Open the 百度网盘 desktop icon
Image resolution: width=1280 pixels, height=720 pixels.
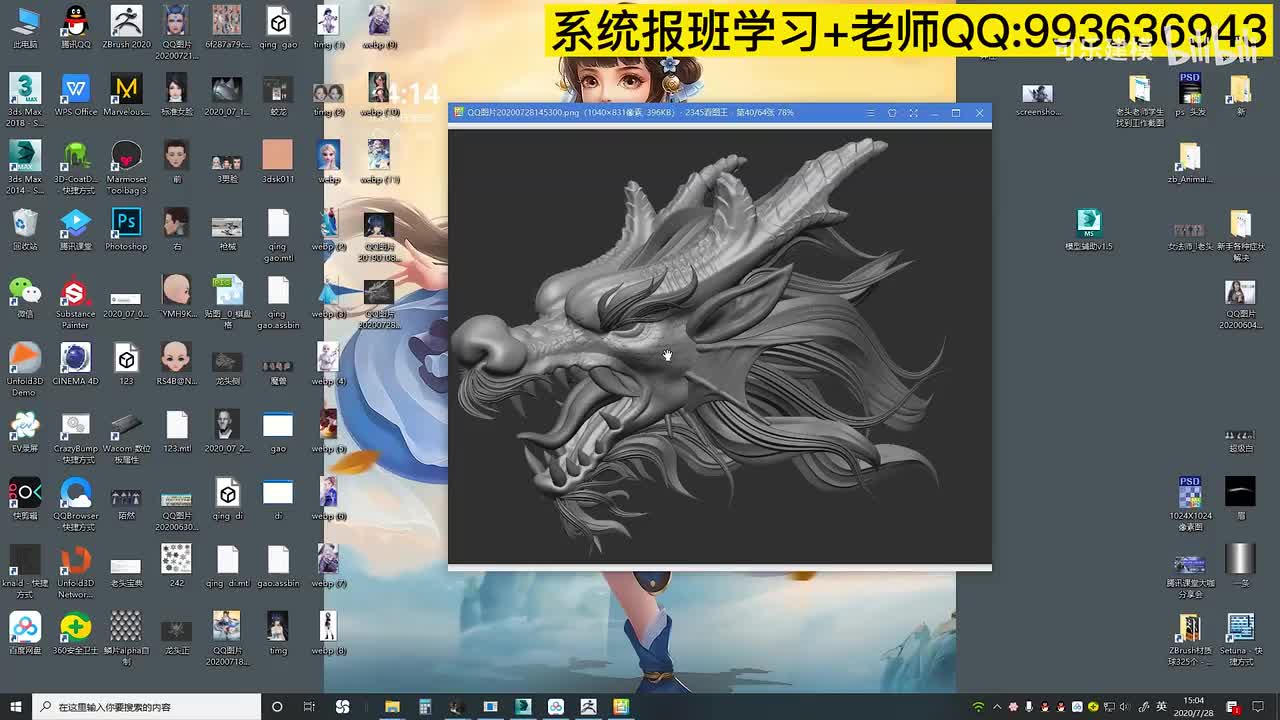24,634
